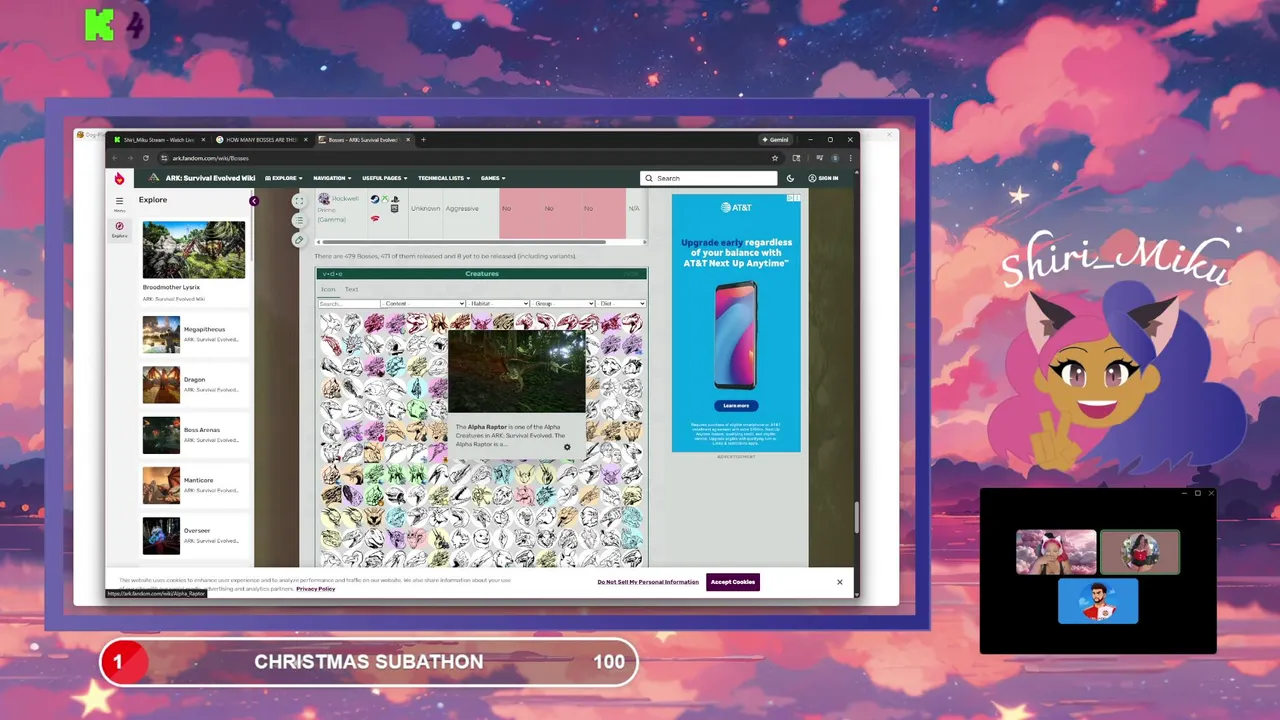Open the settings gear in Alpha Raptor popup
Screen dimensions: 1280x720
click(567, 447)
